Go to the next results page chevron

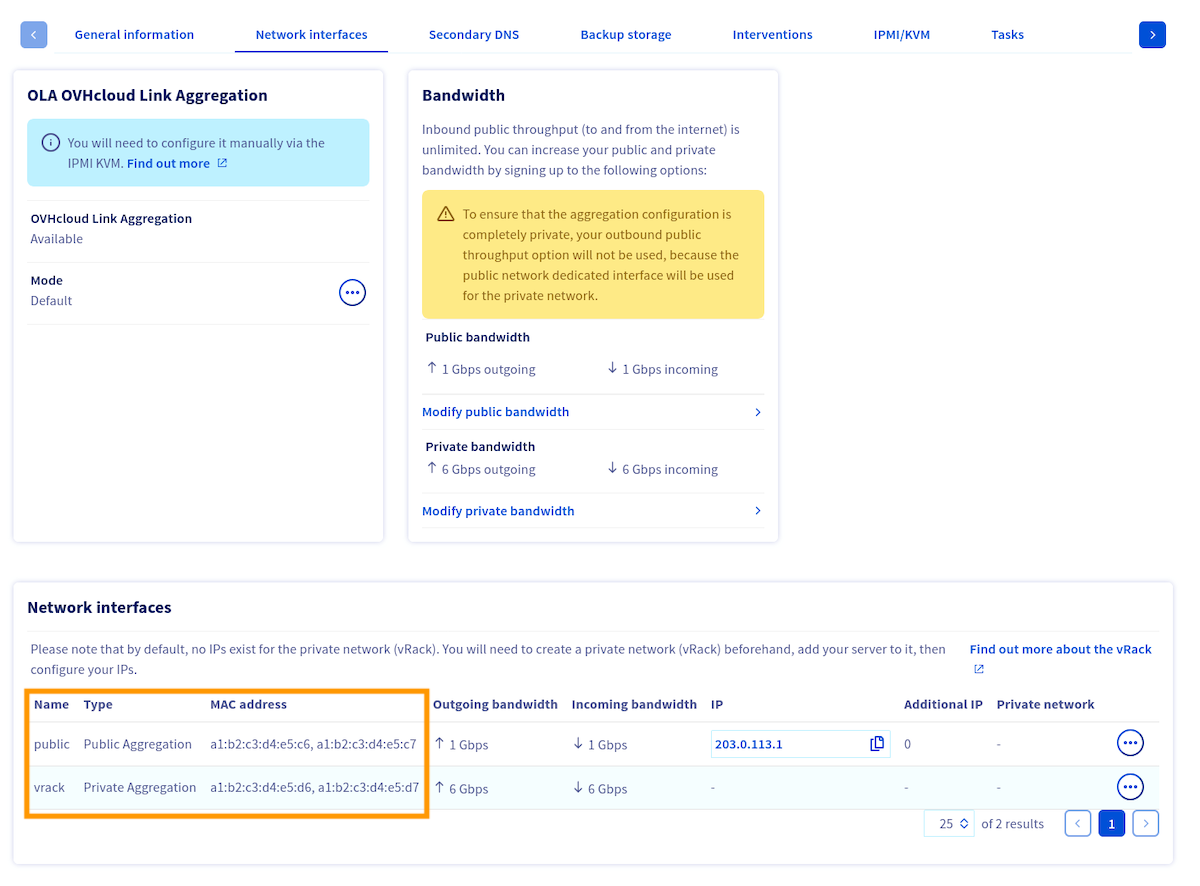tap(1145, 823)
